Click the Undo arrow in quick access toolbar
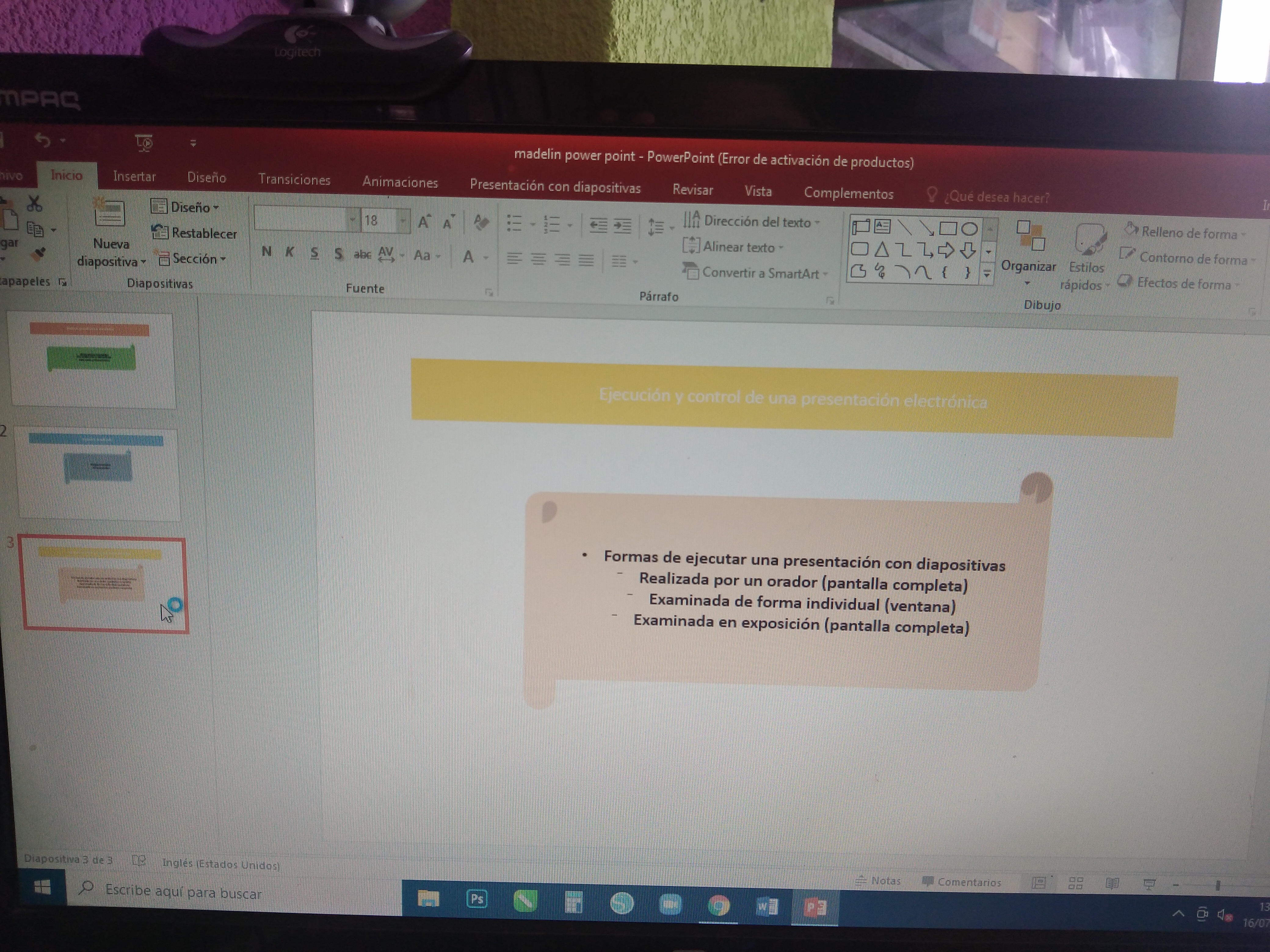This screenshot has width=1270, height=952. (x=43, y=139)
